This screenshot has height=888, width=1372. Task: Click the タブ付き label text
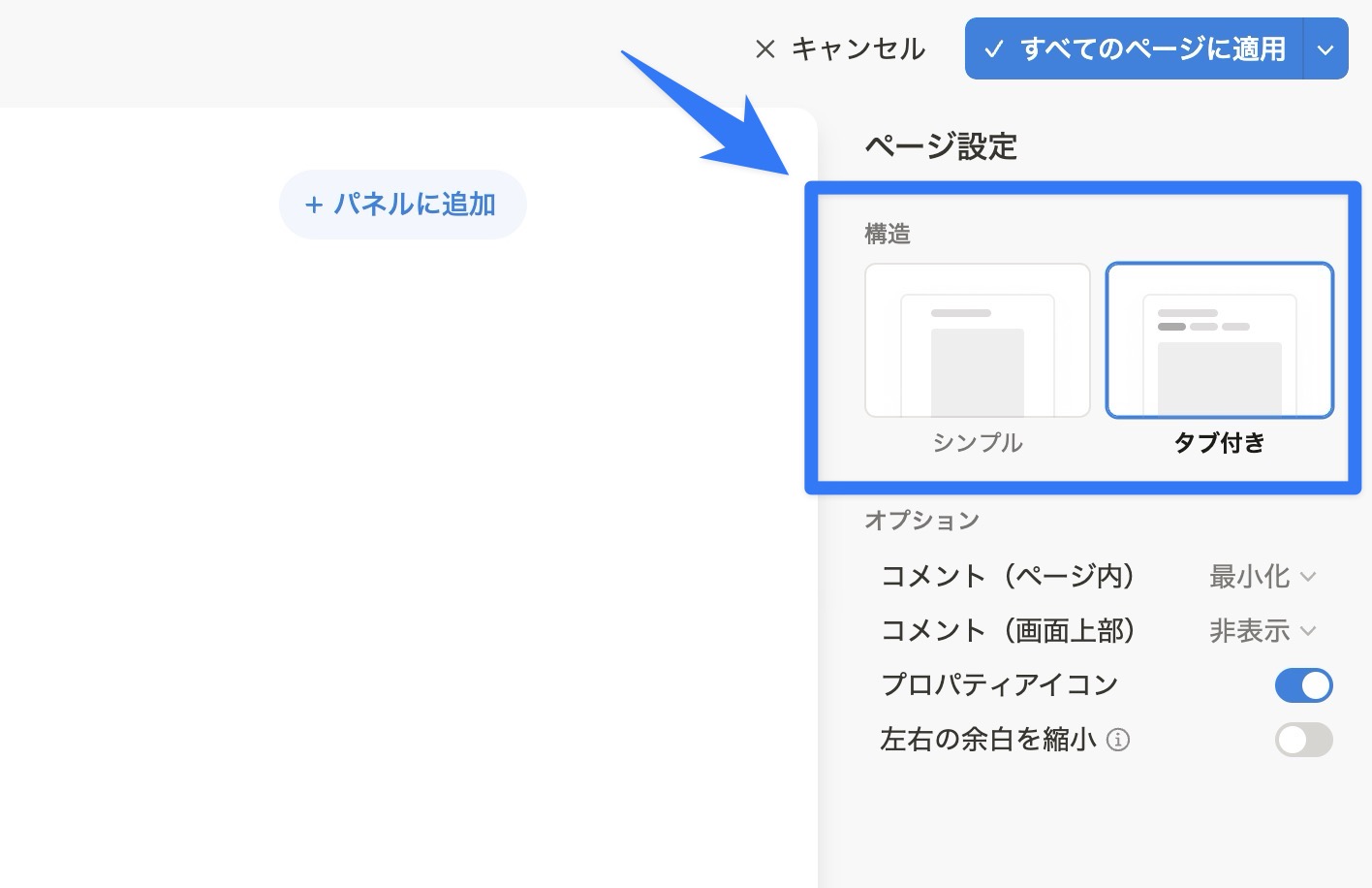pyautogui.click(x=1220, y=443)
